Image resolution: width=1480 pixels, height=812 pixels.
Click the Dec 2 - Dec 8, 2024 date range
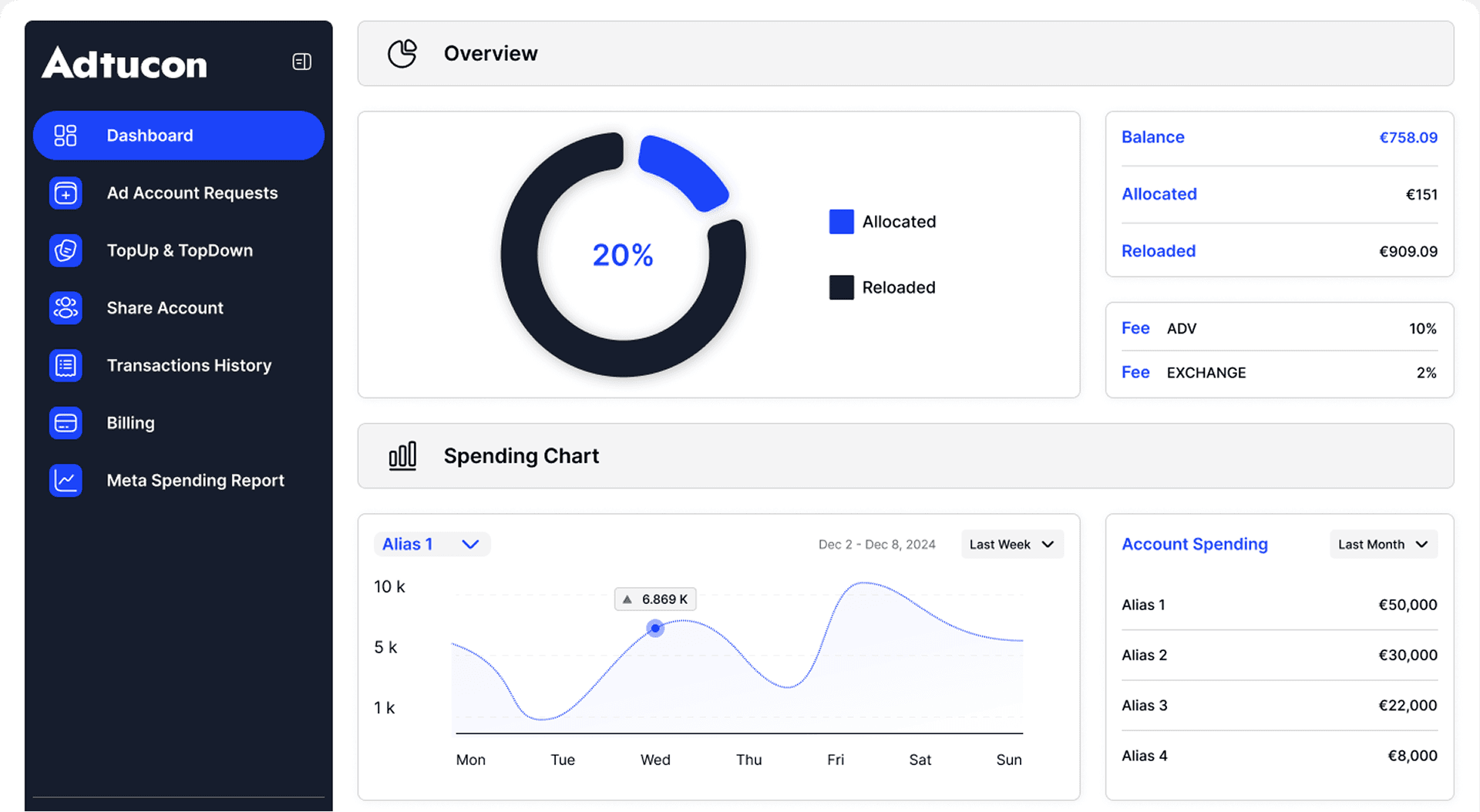[876, 545]
